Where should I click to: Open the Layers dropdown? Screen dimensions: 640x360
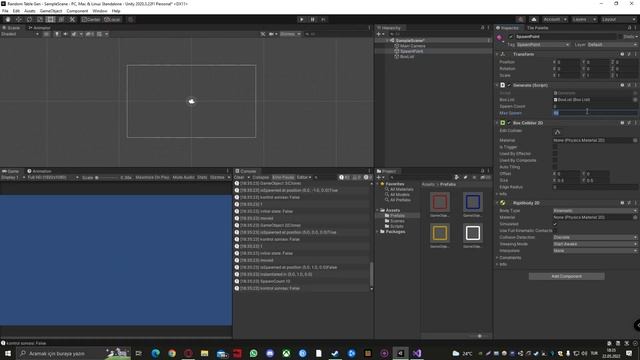pyautogui.click(x=584, y=19)
